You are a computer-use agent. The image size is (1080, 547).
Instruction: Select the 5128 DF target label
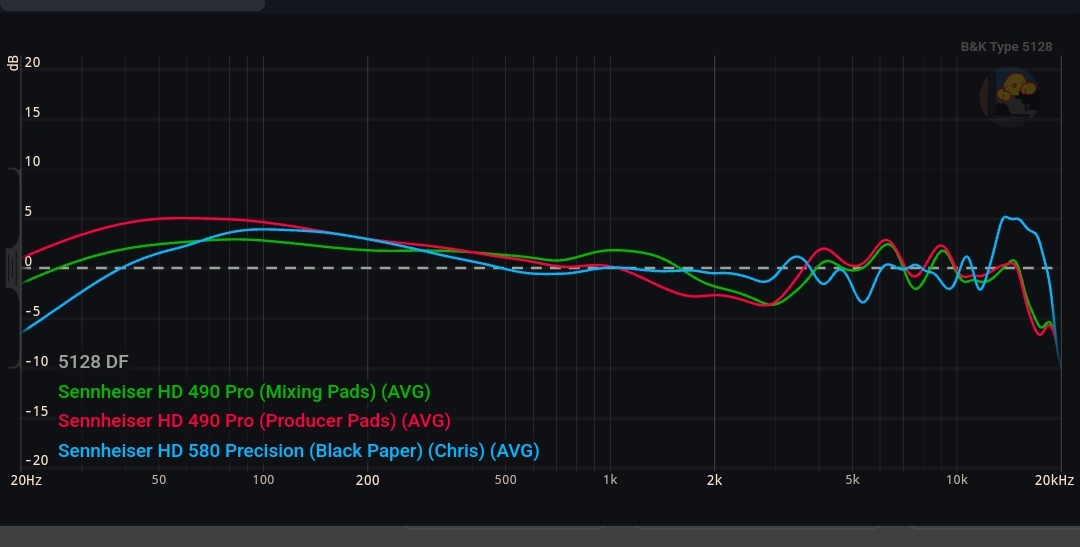point(93,362)
